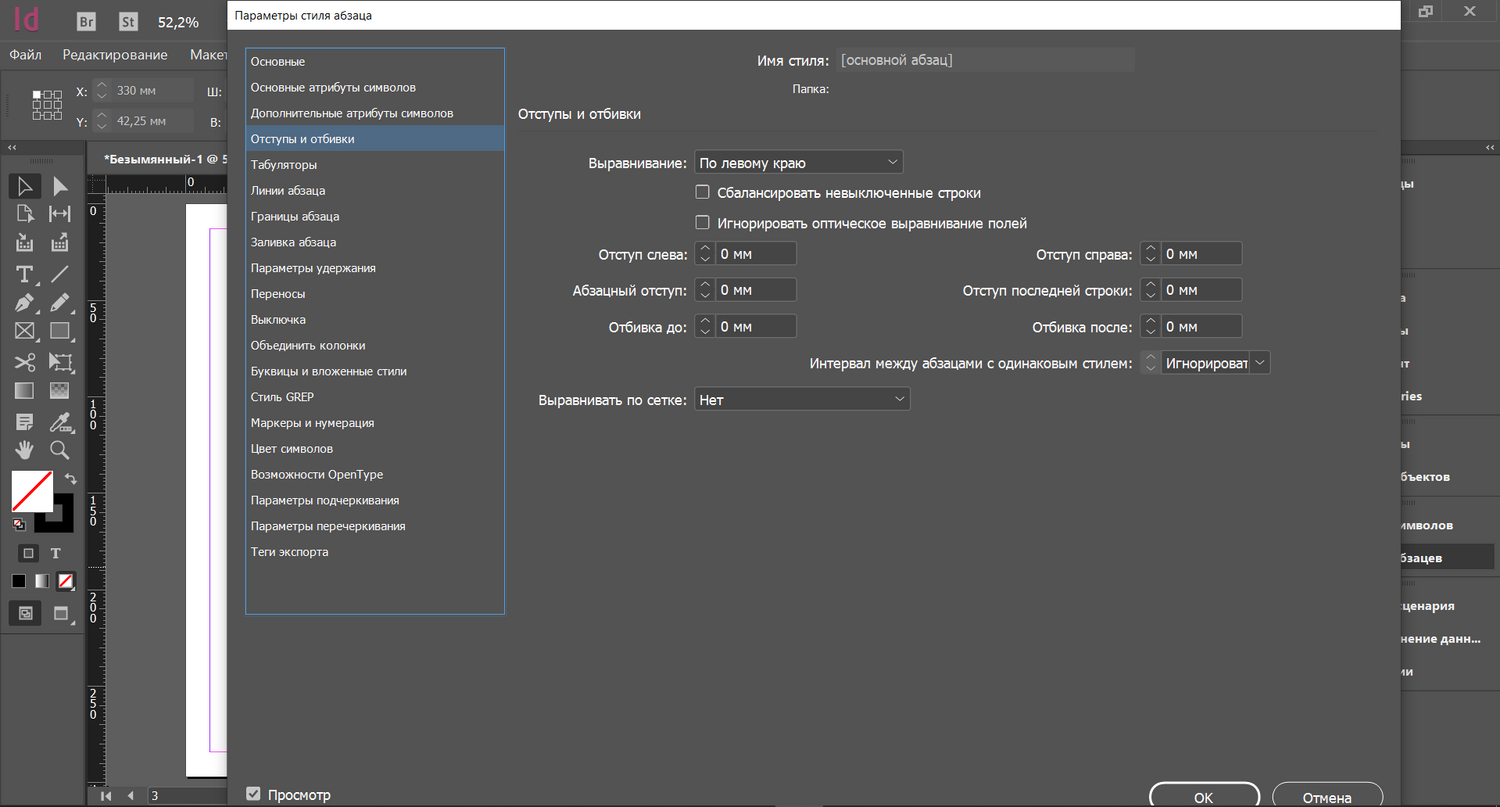Open the Выравнивание alignment dropdown
This screenshot has width=1500, height=807.
click(798, 162)
